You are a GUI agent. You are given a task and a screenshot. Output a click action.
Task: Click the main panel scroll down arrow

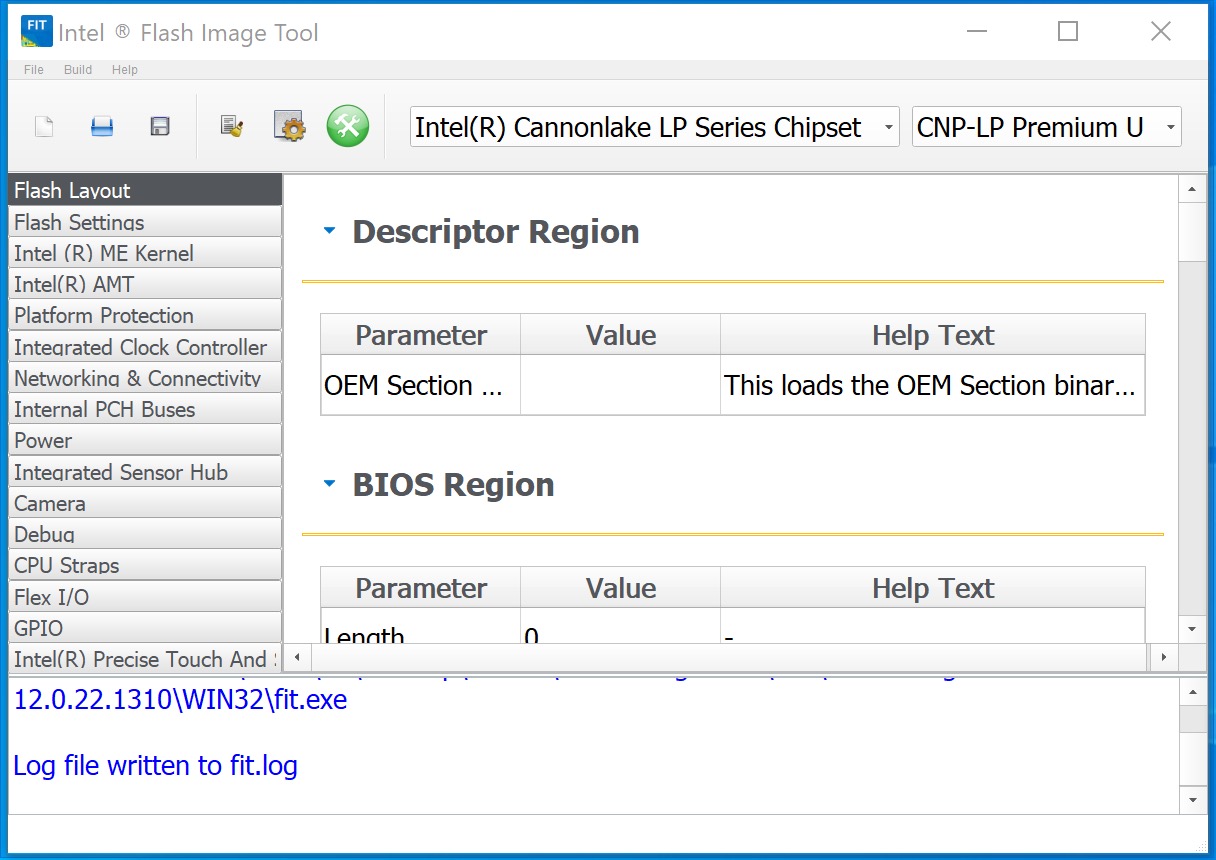tap(1192, 629)
